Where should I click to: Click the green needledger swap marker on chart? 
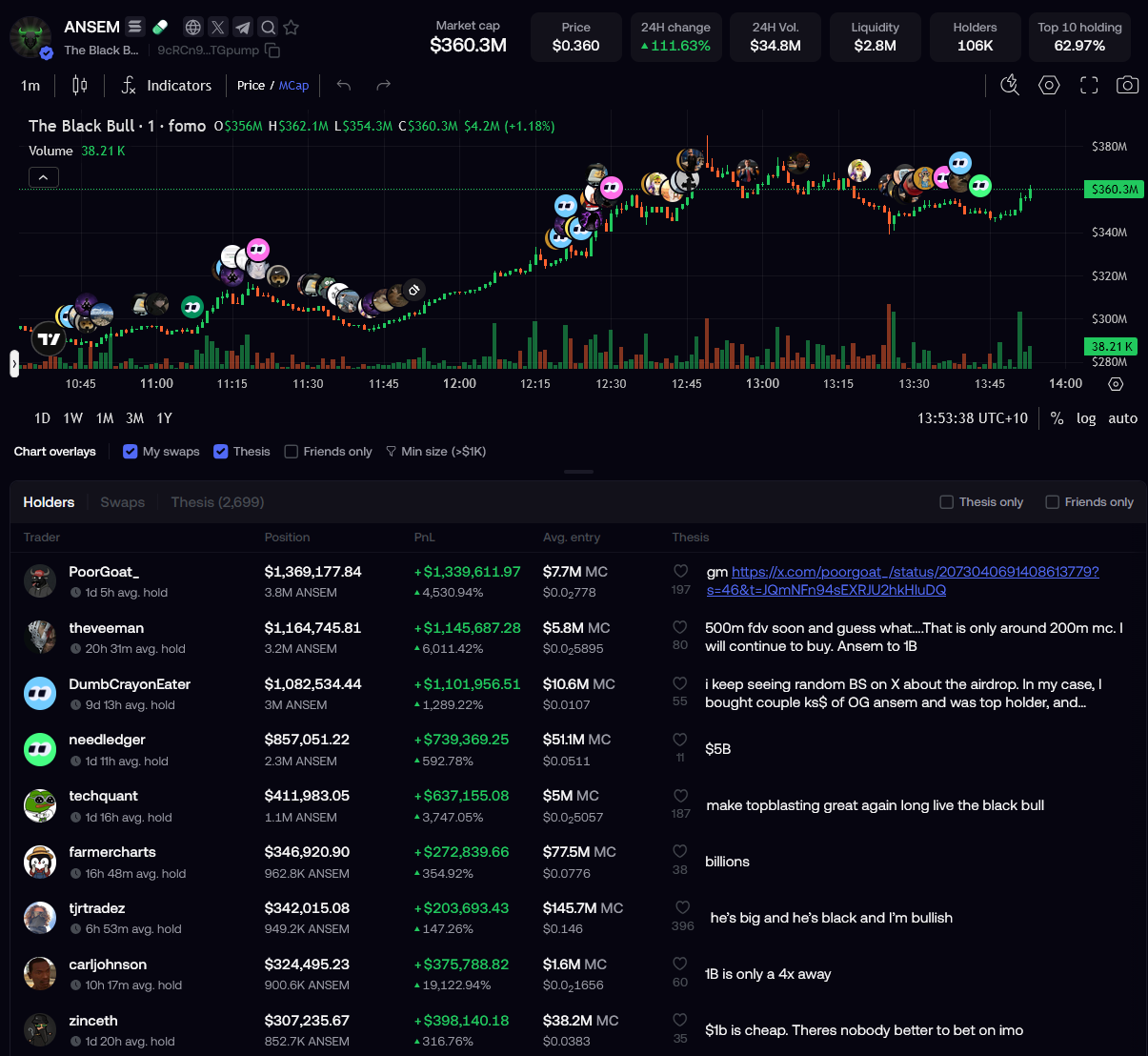[x=980, y=186]
